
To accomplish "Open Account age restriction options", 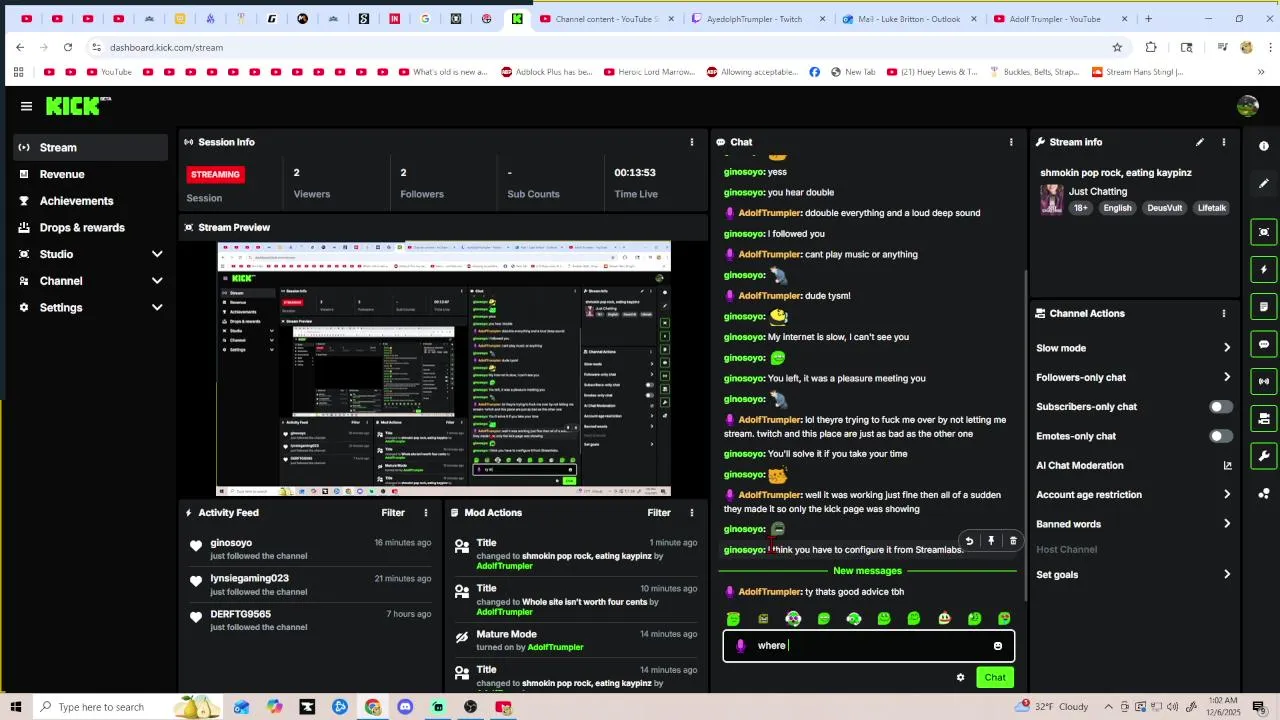I will coord(1133,494).
